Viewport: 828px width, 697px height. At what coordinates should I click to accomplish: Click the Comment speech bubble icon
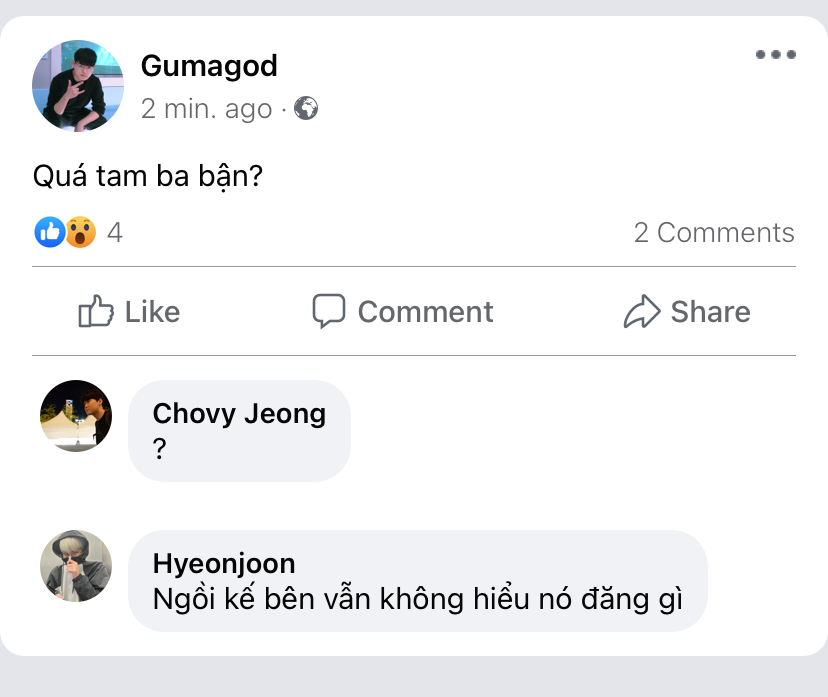329,312
